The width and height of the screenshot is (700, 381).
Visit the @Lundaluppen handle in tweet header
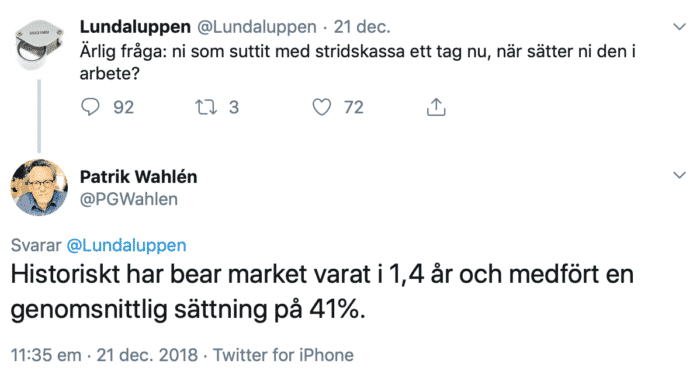click(257, 27)
